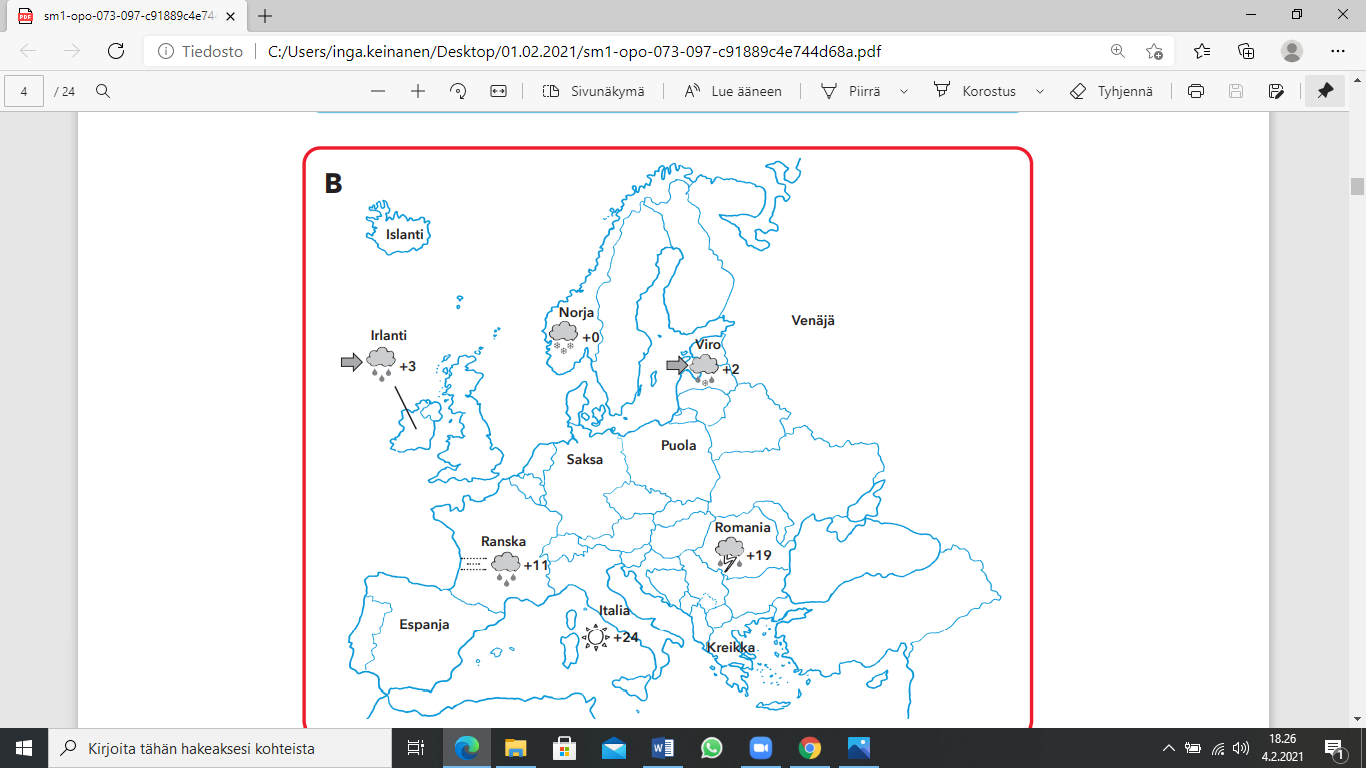
Task: Open Word from taskbar
Action: click(663, 748)
